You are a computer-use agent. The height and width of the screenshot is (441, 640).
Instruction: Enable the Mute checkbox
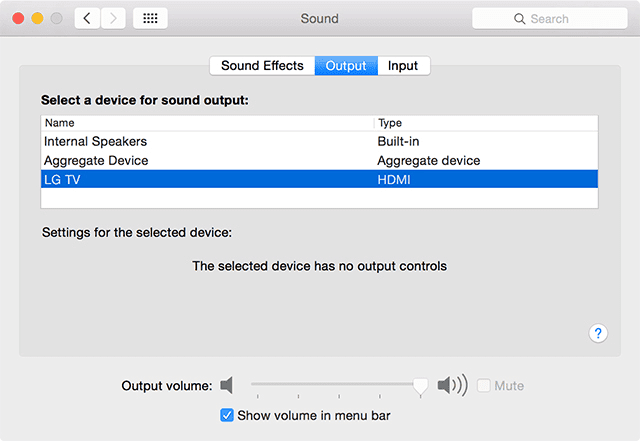pyautogui.click(x=485, y=386)
